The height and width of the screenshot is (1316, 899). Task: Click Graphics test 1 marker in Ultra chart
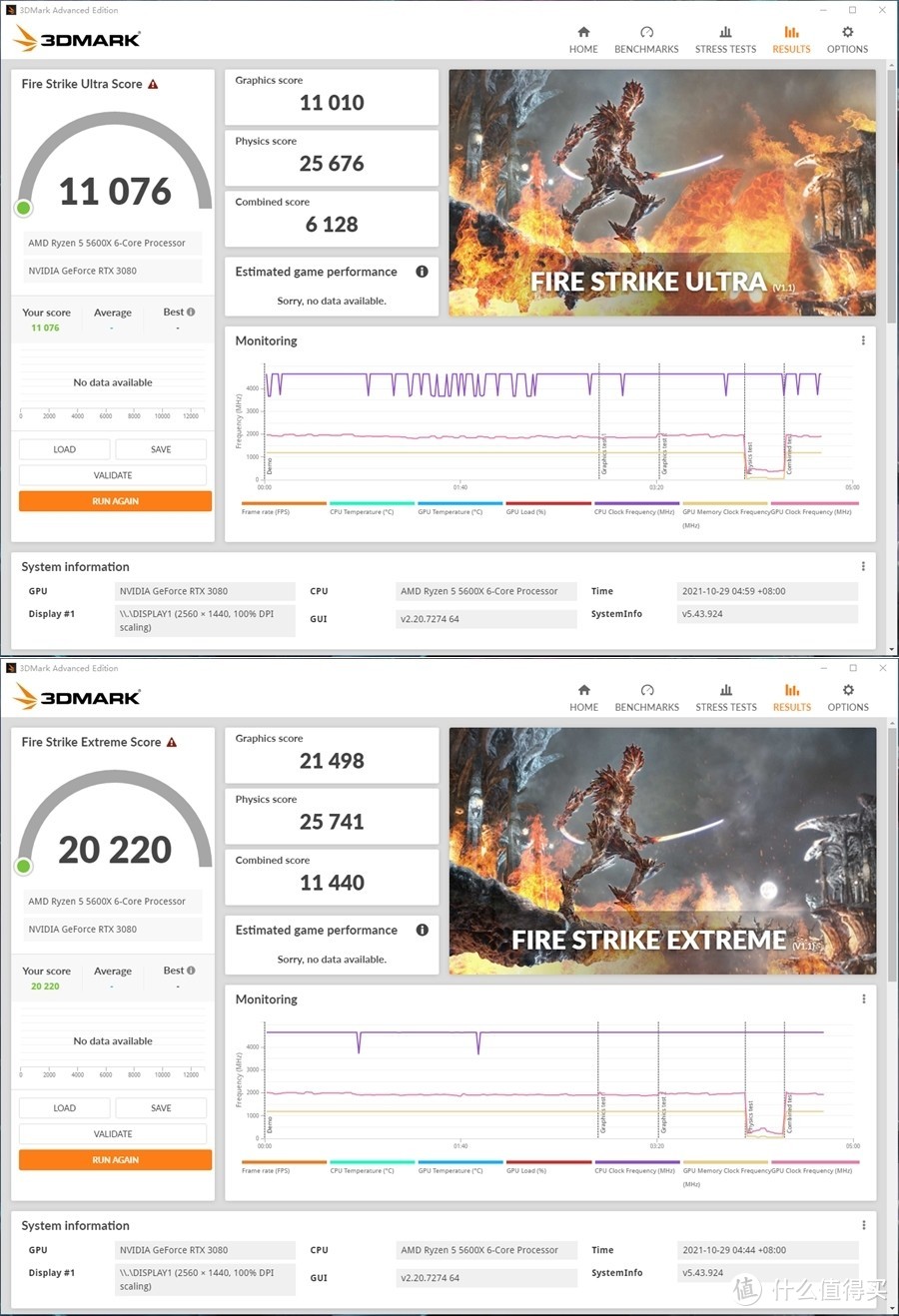point(604,453)
